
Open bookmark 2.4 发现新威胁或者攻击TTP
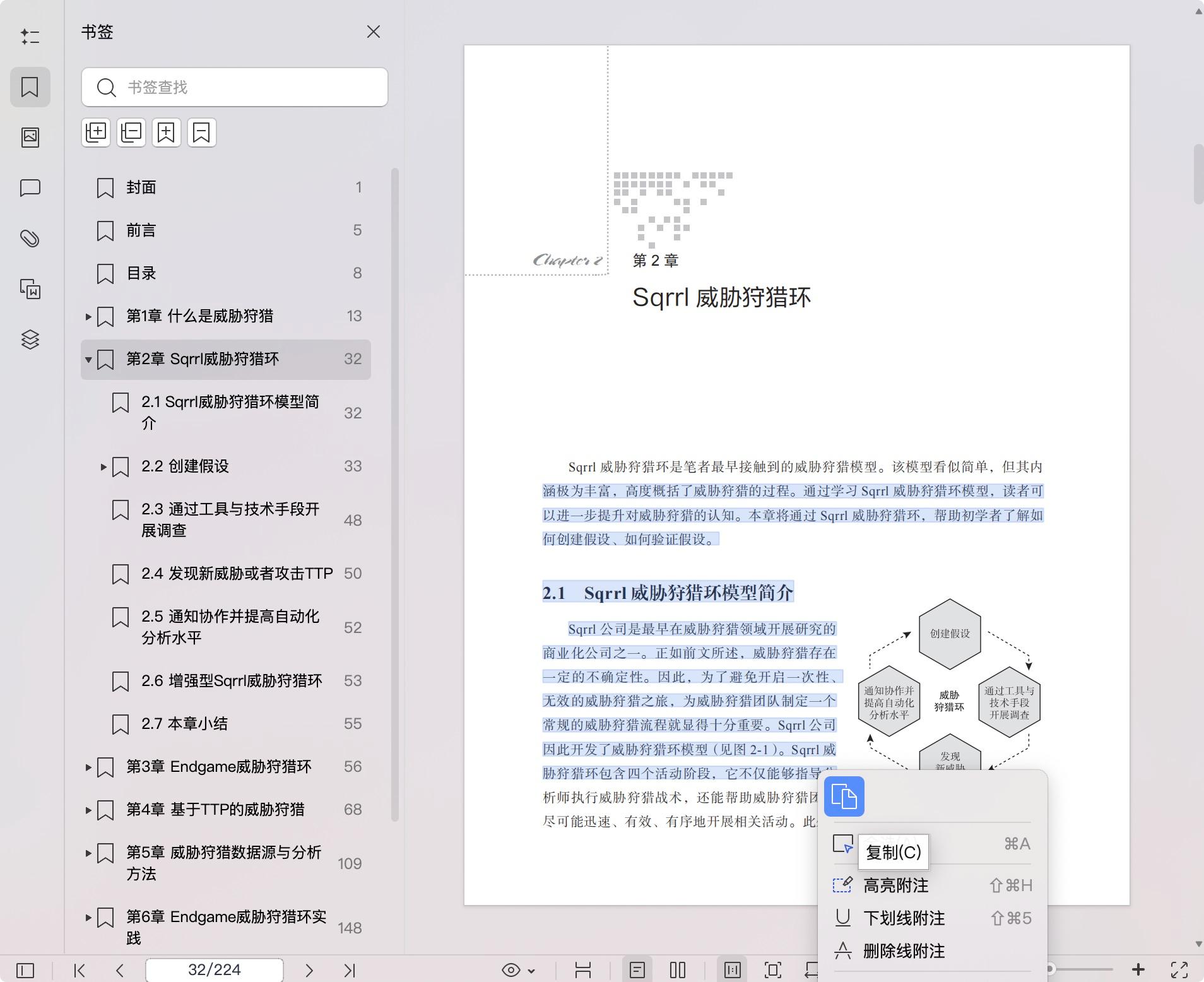[225, 574]
